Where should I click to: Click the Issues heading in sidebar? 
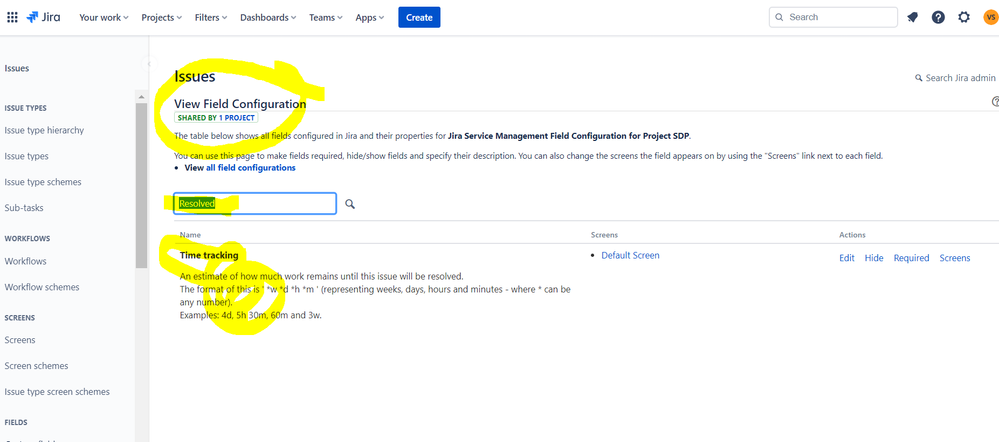point(17,68)
